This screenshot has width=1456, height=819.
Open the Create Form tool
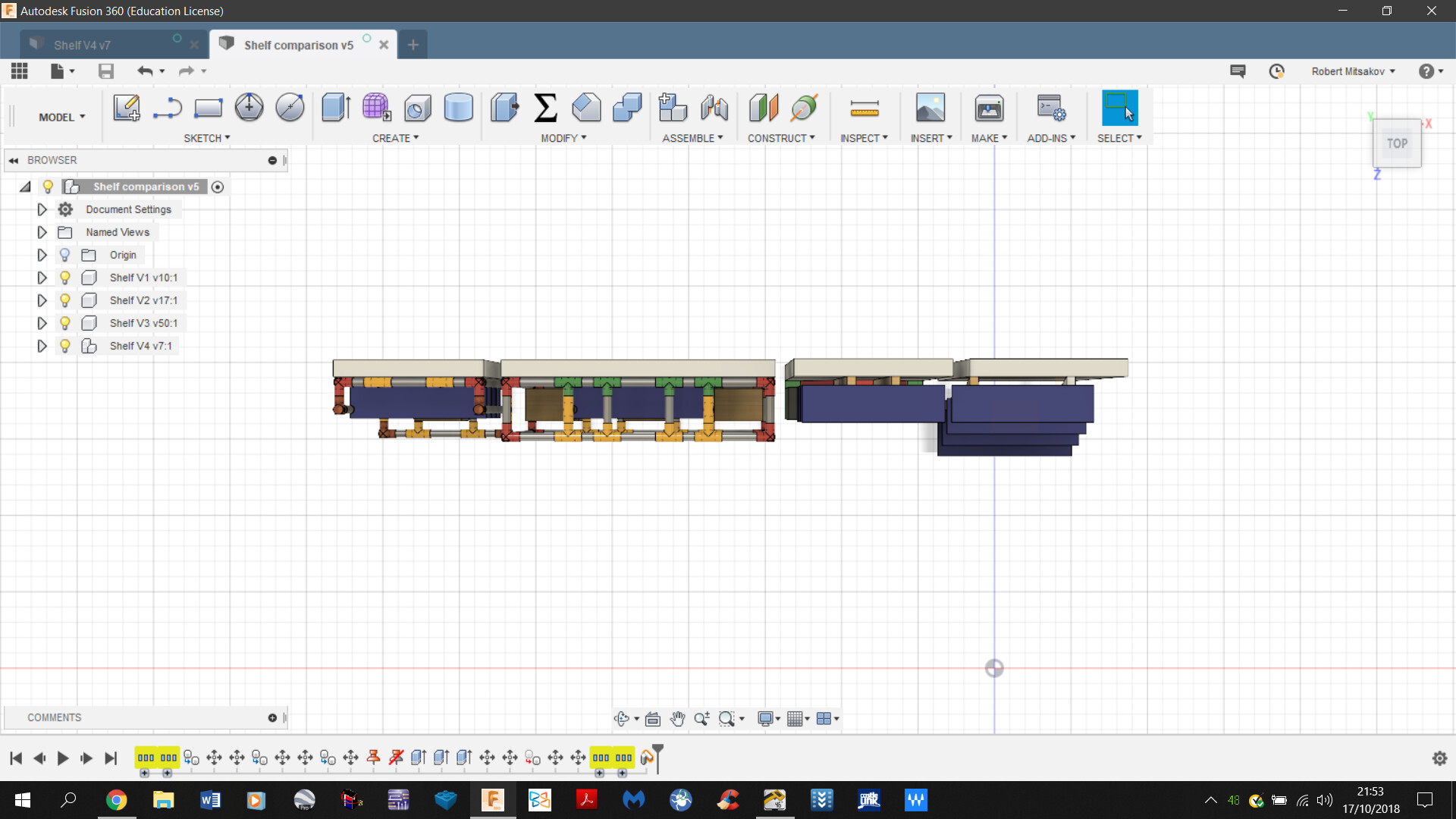point(376,108)
